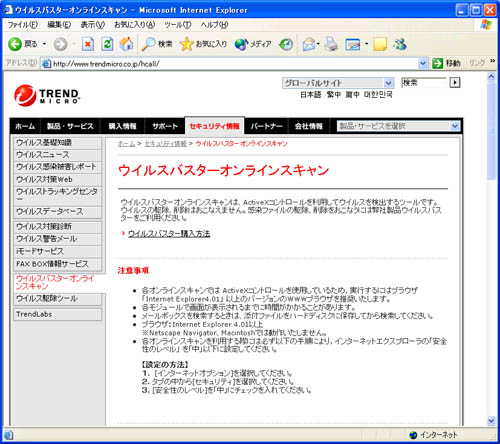
Task: Open ウイルス警告メール in the sidebar
Action: 57,239
